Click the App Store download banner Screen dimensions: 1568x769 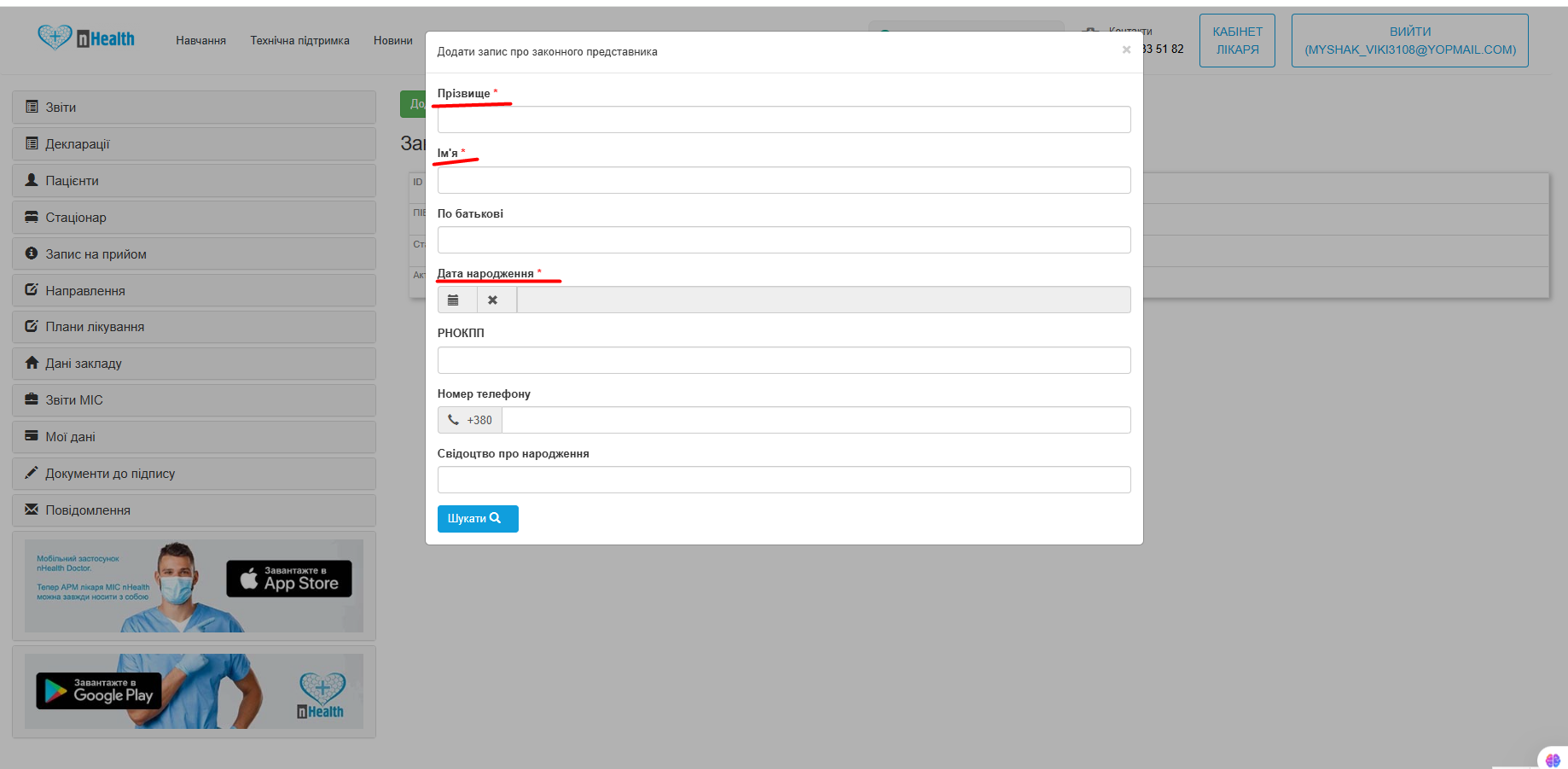click(x=289, y=579)
